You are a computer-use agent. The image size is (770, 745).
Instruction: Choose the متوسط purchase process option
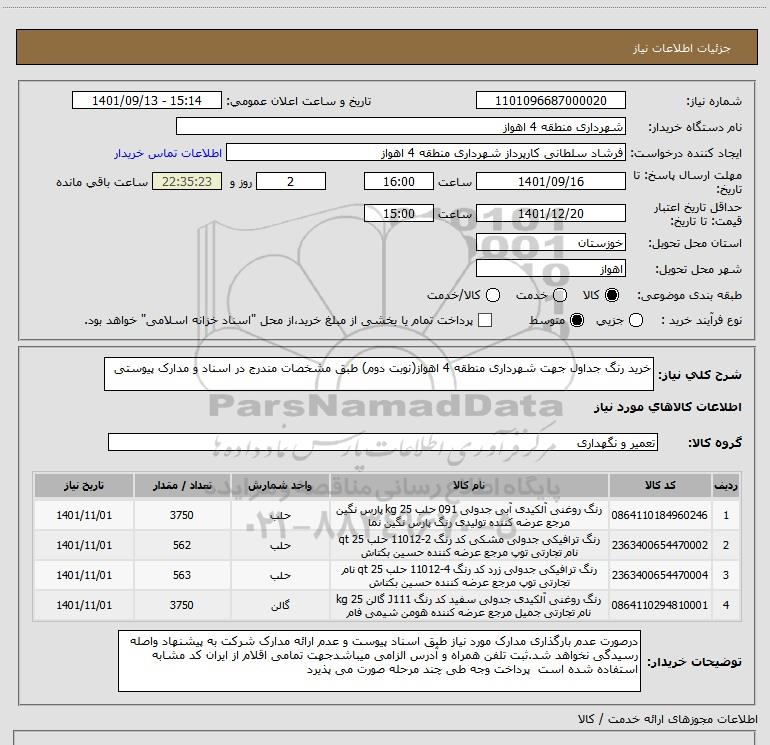click(x=577, y=320)
